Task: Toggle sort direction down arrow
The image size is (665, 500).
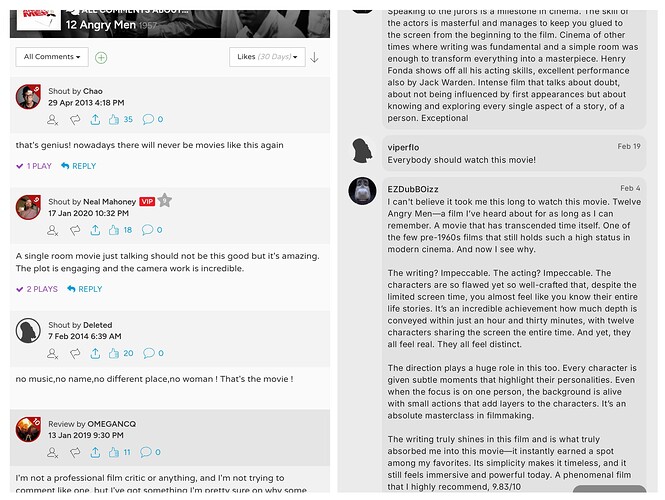Action: [x=314, y=57]
